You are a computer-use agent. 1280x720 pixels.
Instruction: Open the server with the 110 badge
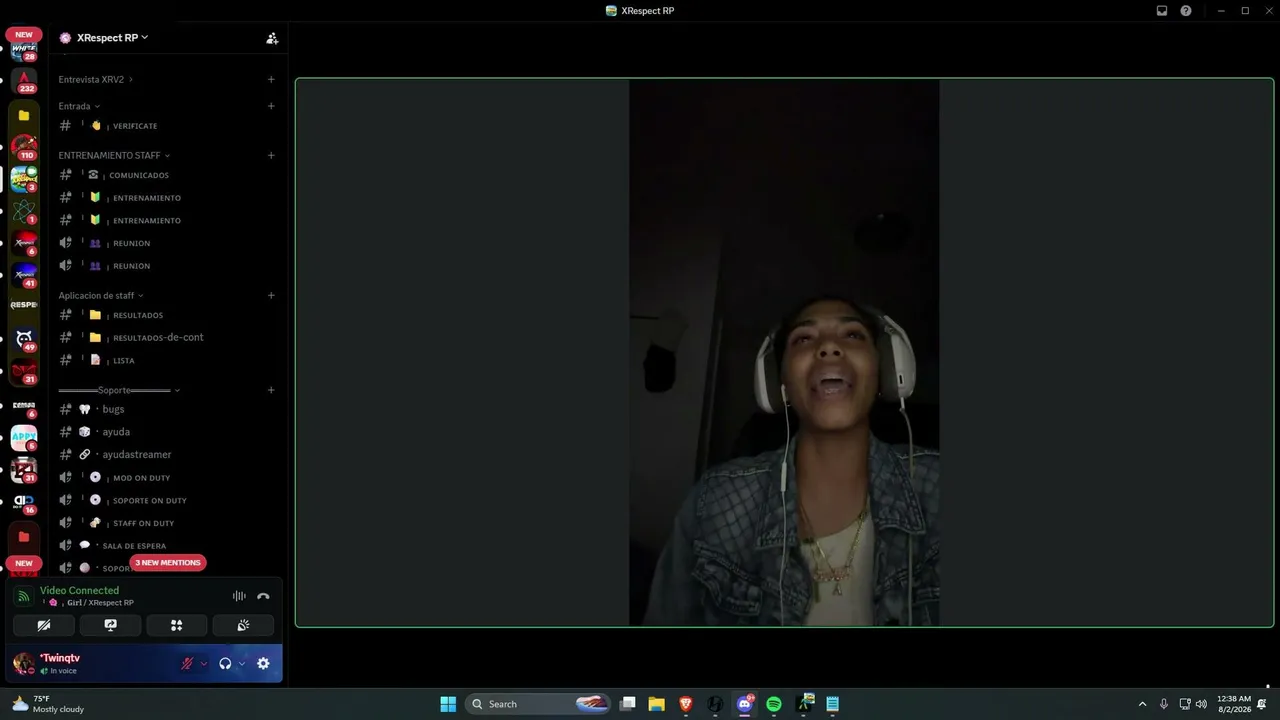point(24,147)
